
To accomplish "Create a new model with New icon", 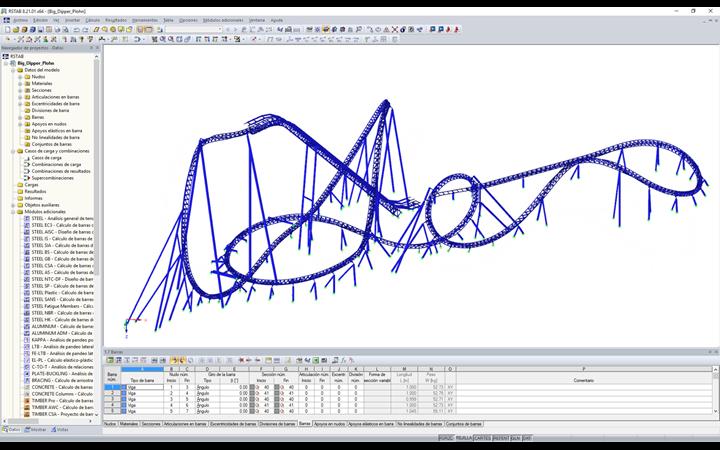I will coord(7,29).
